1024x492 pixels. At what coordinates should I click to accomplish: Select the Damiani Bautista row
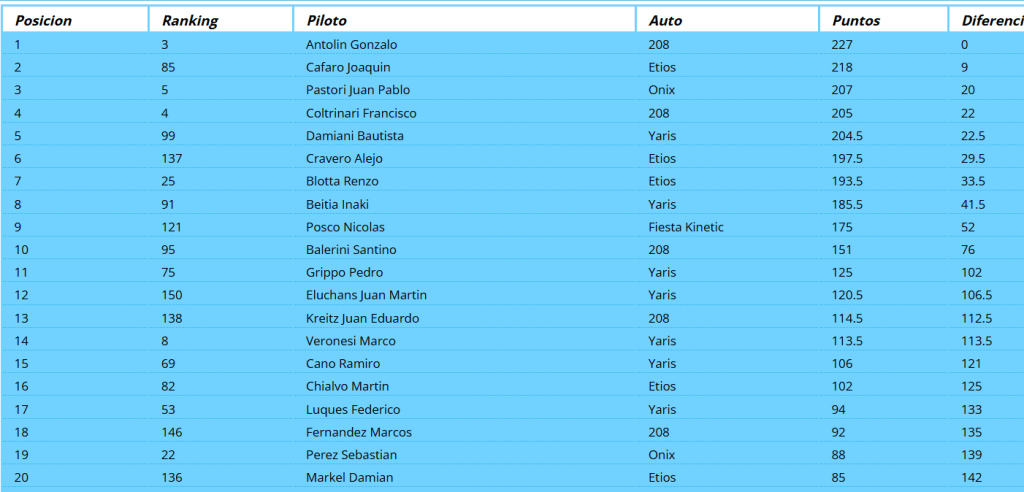coord(355,136)
